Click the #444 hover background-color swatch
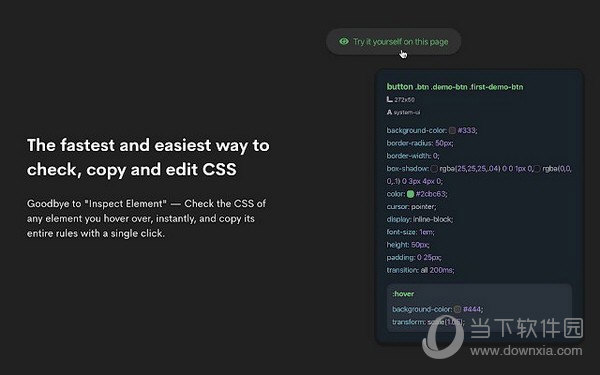 457,309
